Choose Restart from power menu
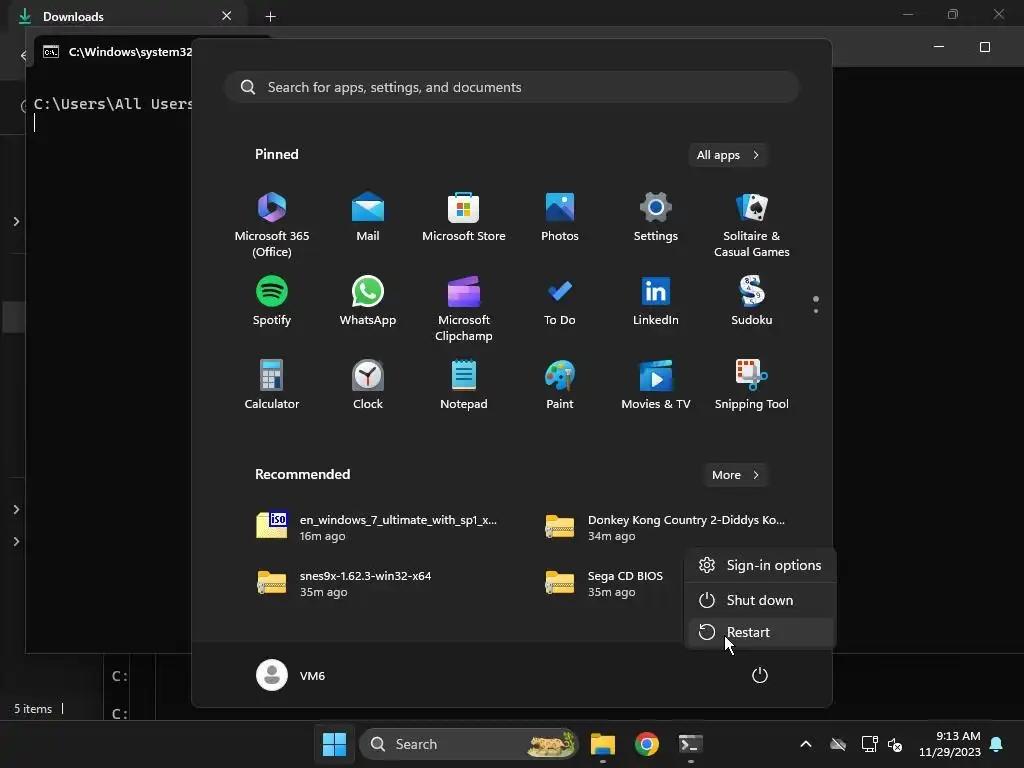1024x768 pixels. 760,632
